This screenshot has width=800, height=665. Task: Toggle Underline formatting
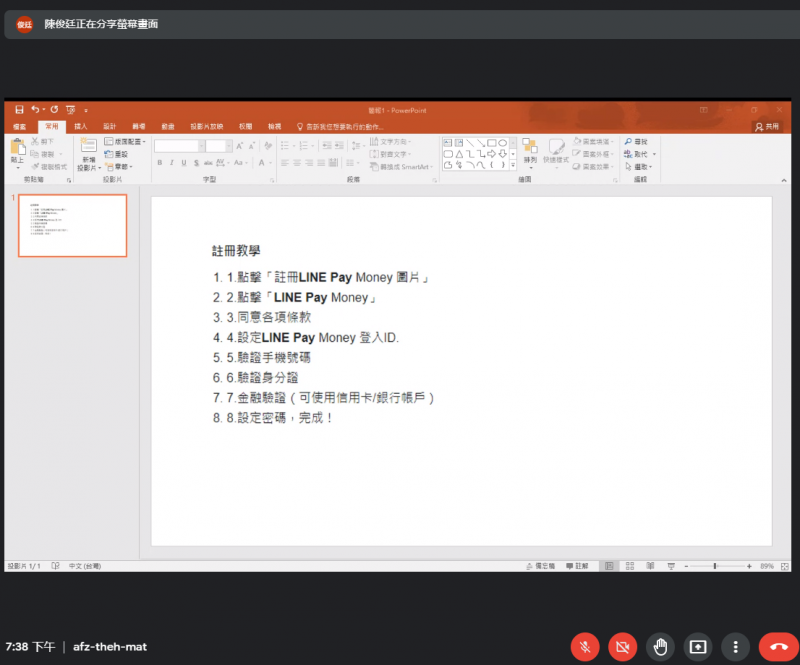(184, 163)
